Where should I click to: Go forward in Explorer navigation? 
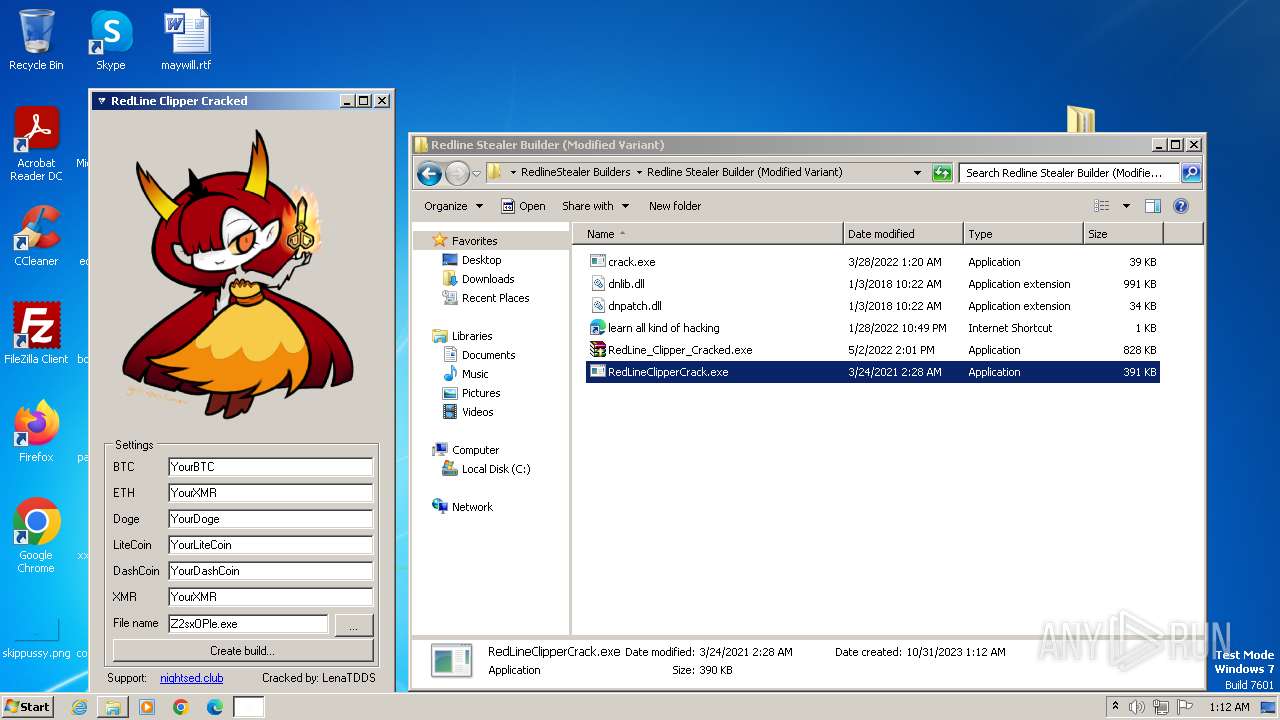pyautogui.click(x=457, y=173)
